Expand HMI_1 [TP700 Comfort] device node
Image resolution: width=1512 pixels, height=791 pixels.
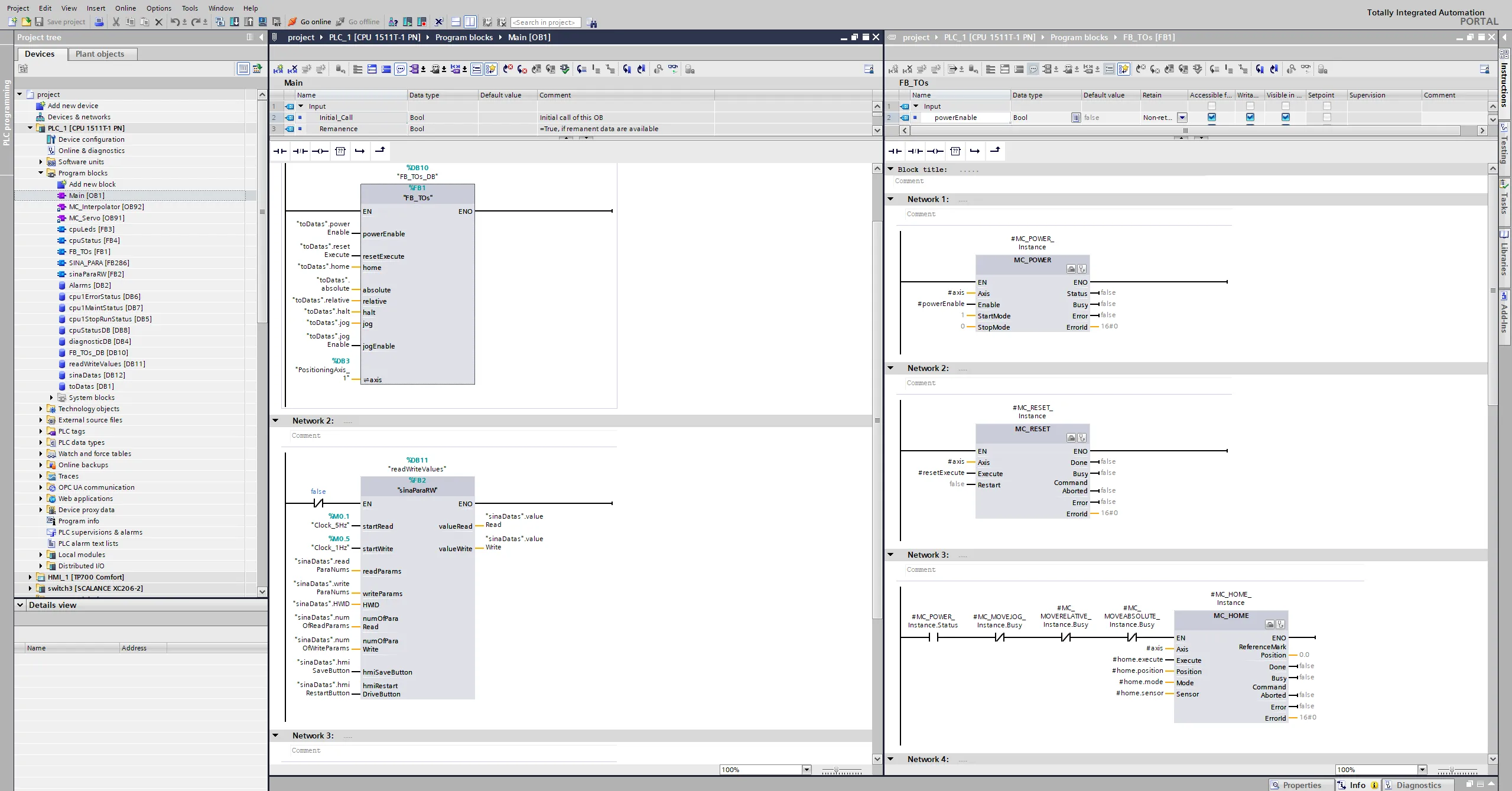pyautogui.click(x=30, y=577)
